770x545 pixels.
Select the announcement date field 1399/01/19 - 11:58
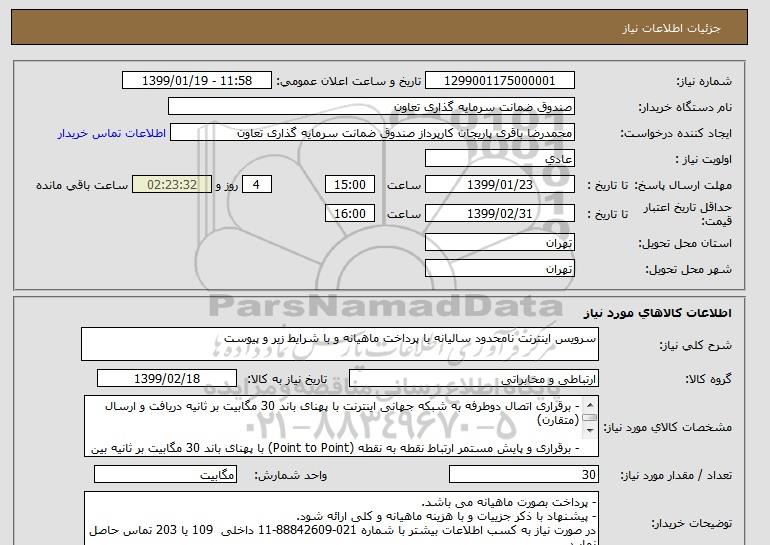point(196,81)
